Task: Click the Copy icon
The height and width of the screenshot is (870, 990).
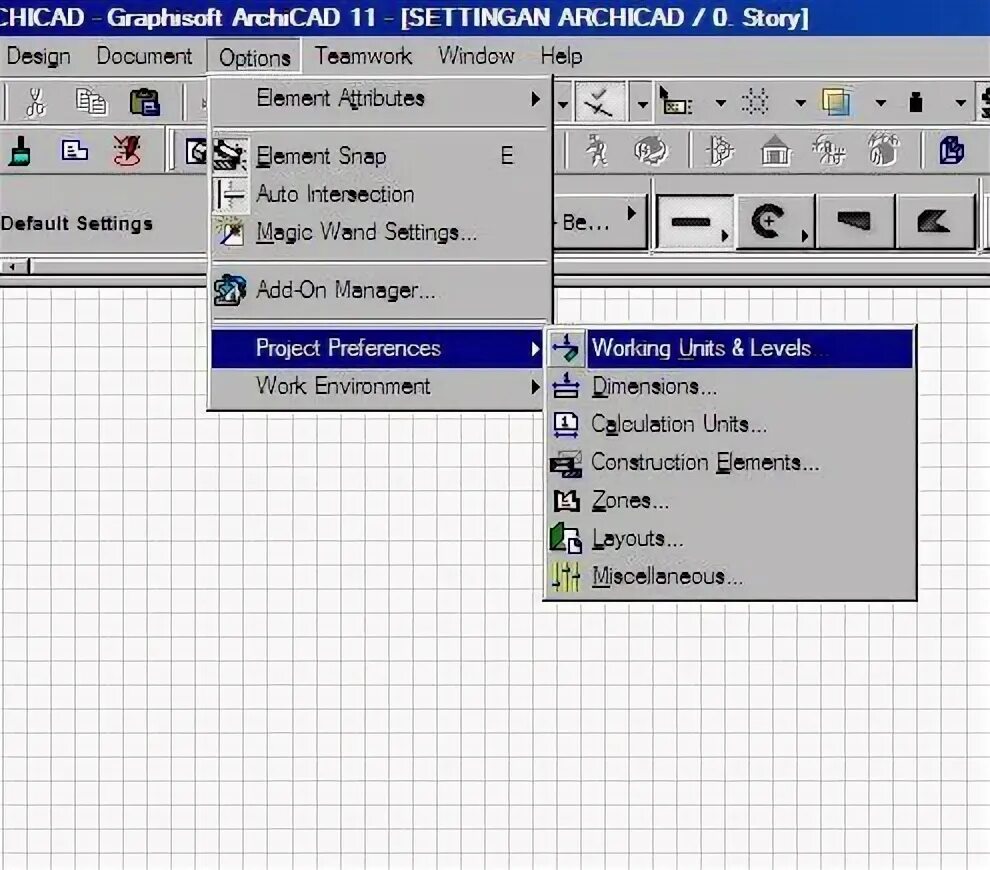Action: pos(92,102)
